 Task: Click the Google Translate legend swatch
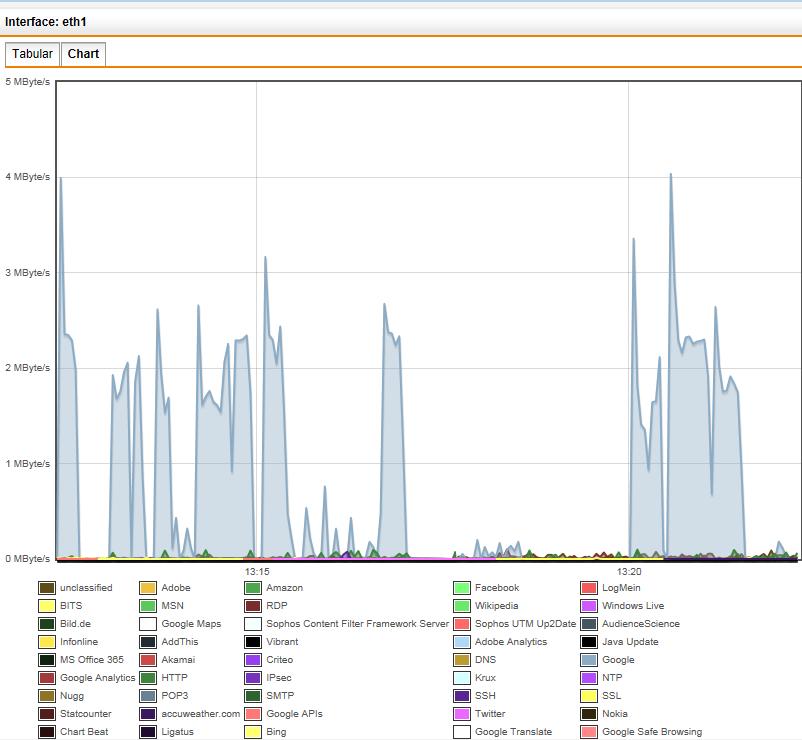[461, 732]
